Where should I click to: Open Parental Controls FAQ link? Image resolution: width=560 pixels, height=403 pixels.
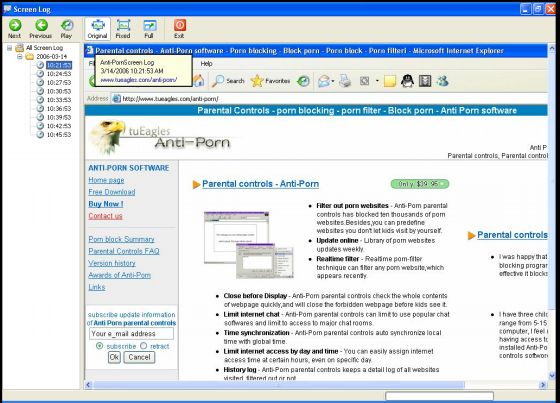124,251
